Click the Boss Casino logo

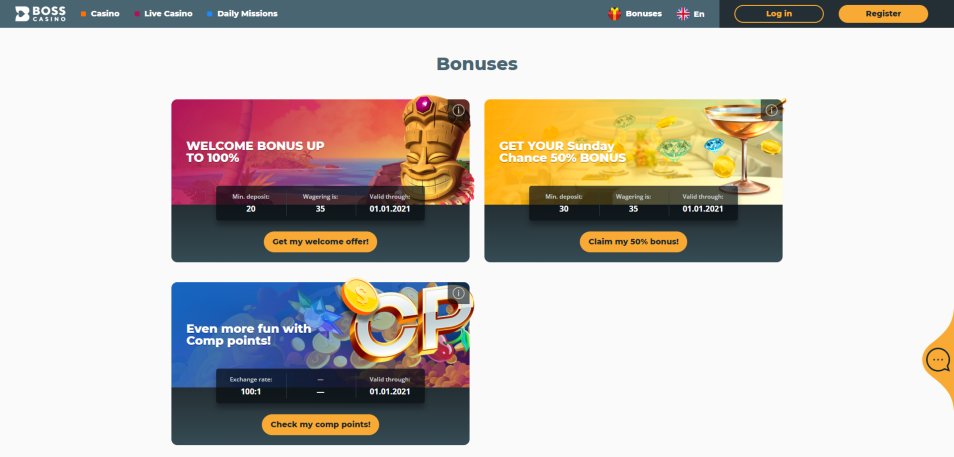tap(40, 13)
